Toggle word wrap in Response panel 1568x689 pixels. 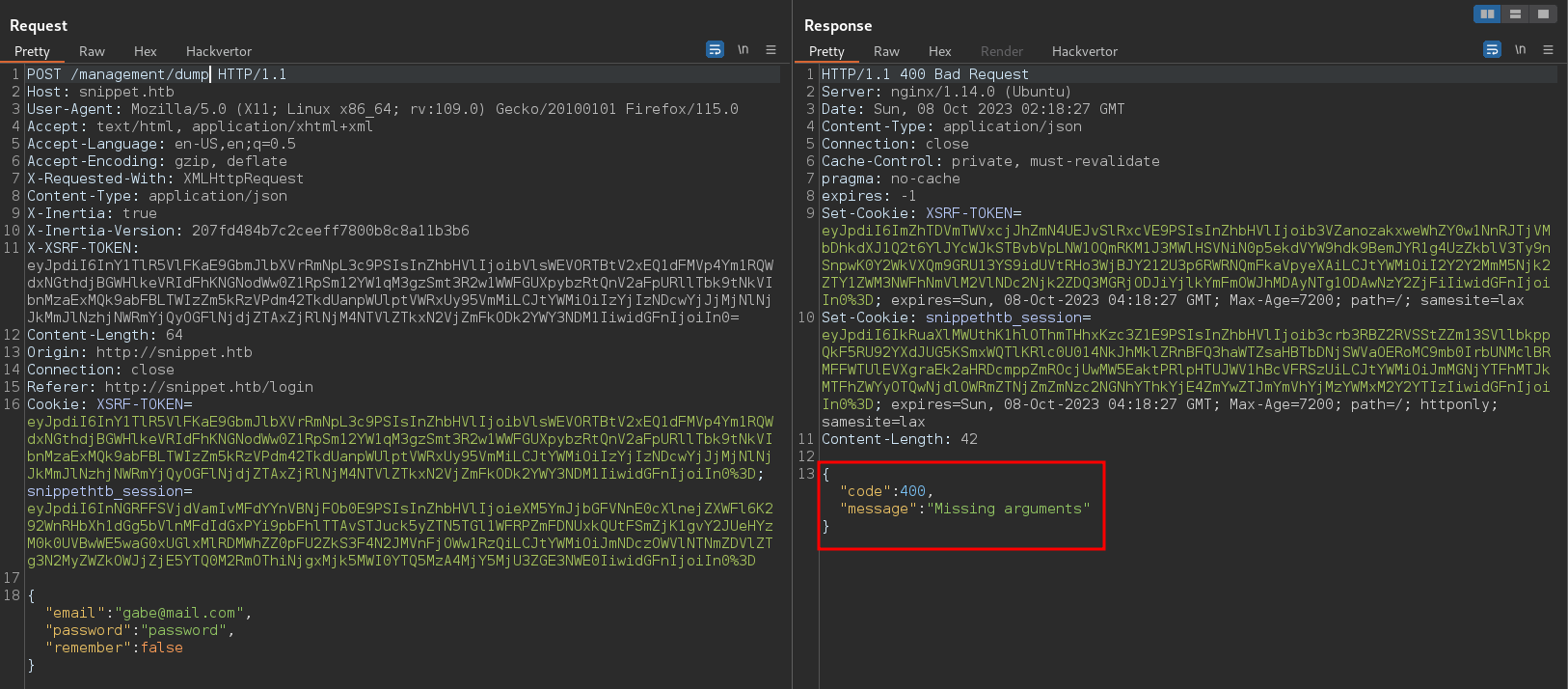point(1492,49)
